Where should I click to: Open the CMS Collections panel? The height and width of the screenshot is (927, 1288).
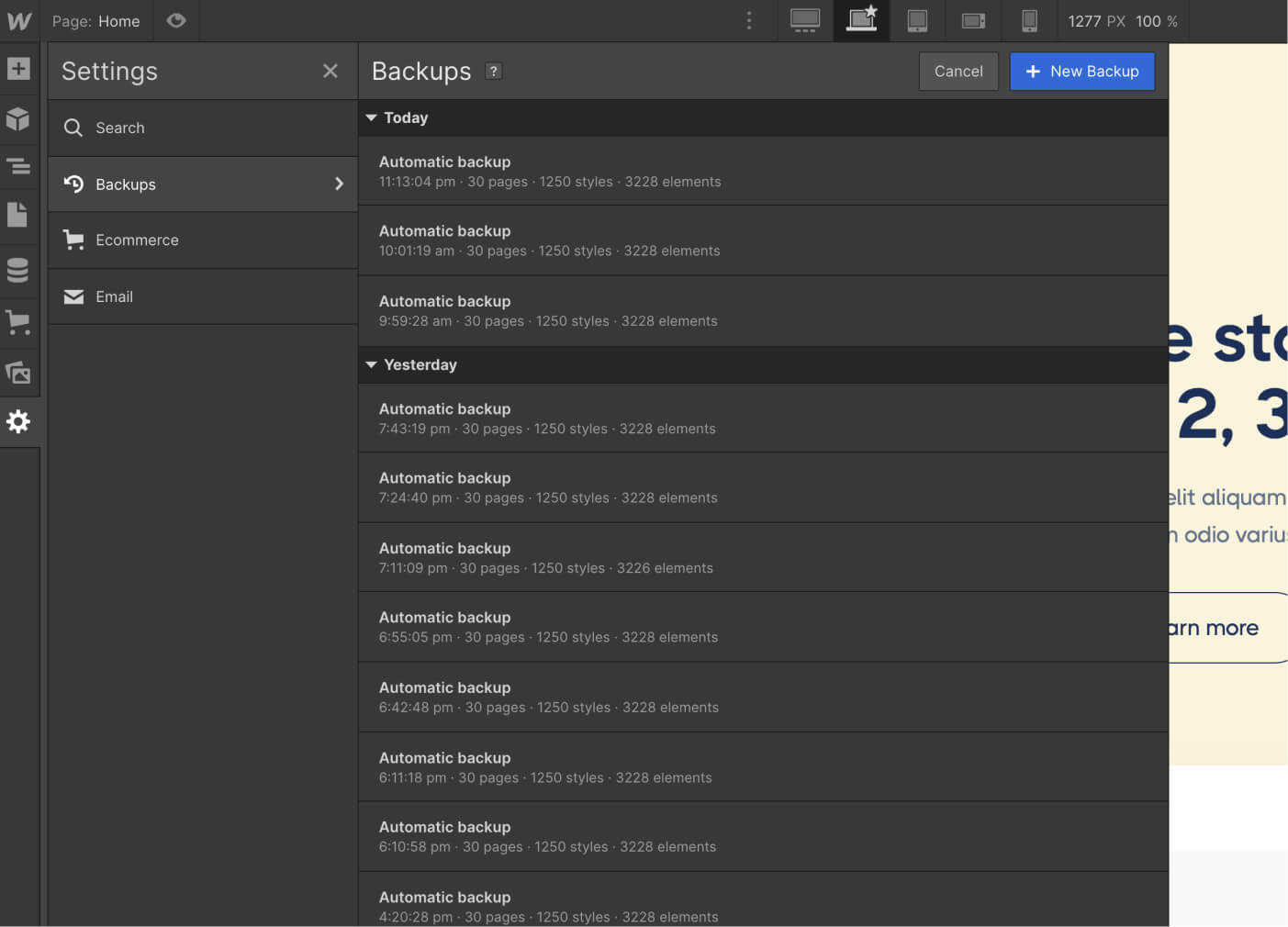point(19,270)
